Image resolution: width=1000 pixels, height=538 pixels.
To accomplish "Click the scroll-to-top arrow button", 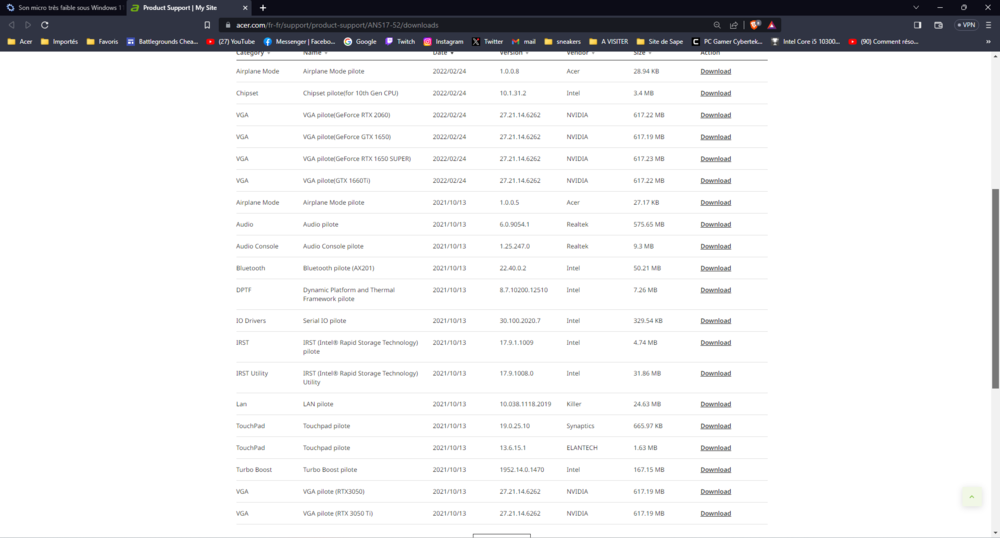I will 971,497.
